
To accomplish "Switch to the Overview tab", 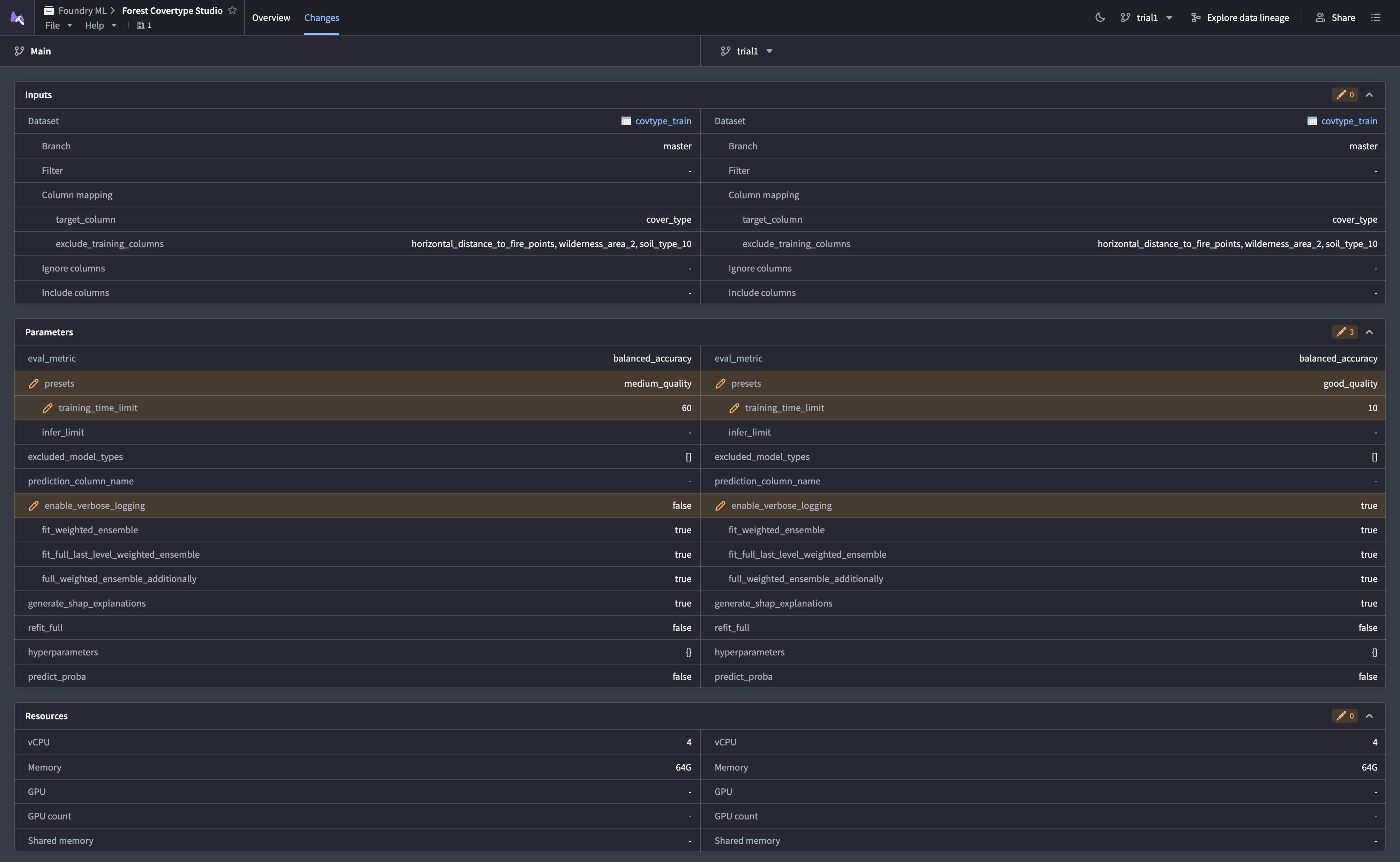I will (271, 18).
